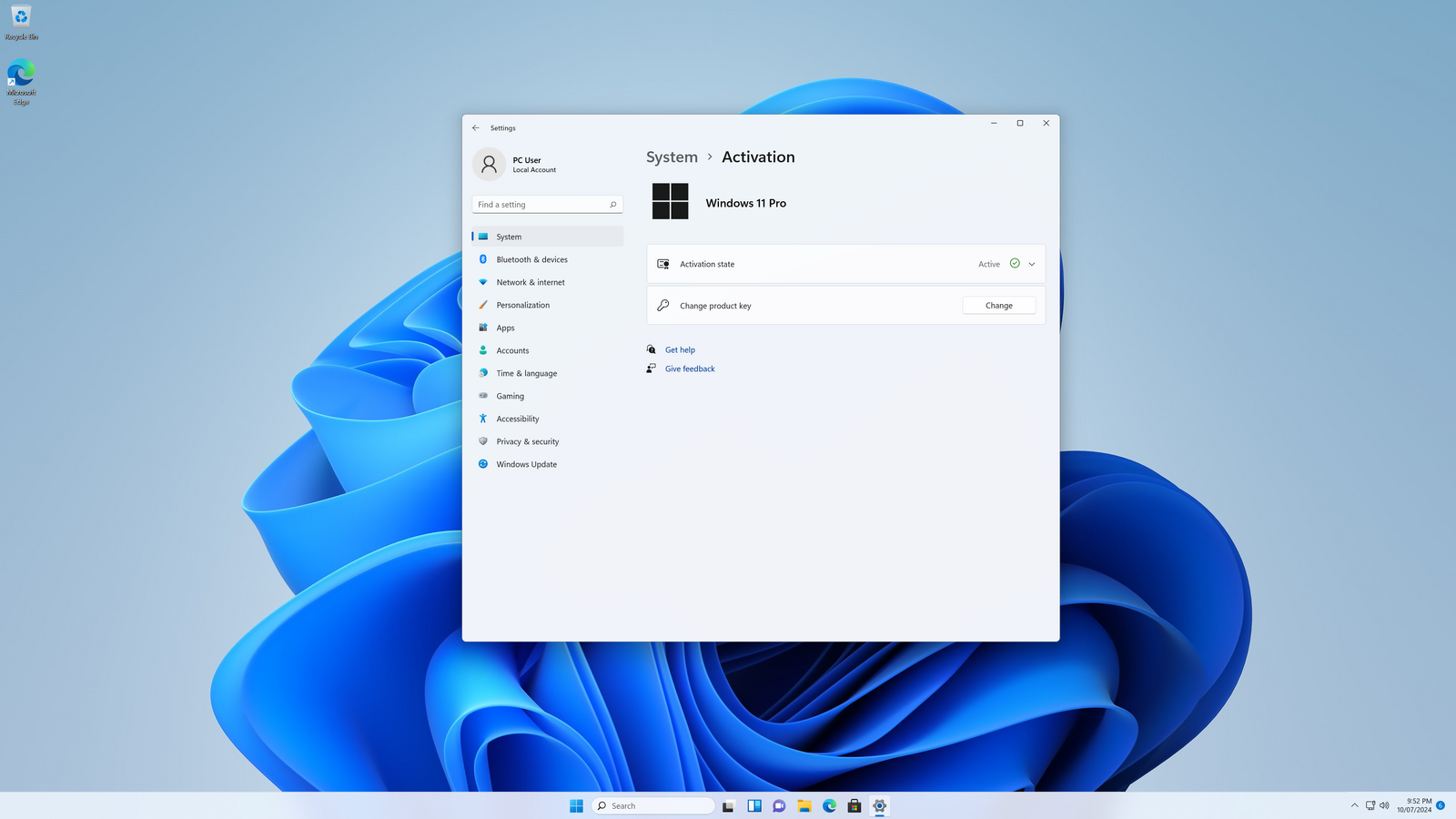Screen dimensions: 1456x819
Task: Open the Give feedback link
Action: (690, 369)
